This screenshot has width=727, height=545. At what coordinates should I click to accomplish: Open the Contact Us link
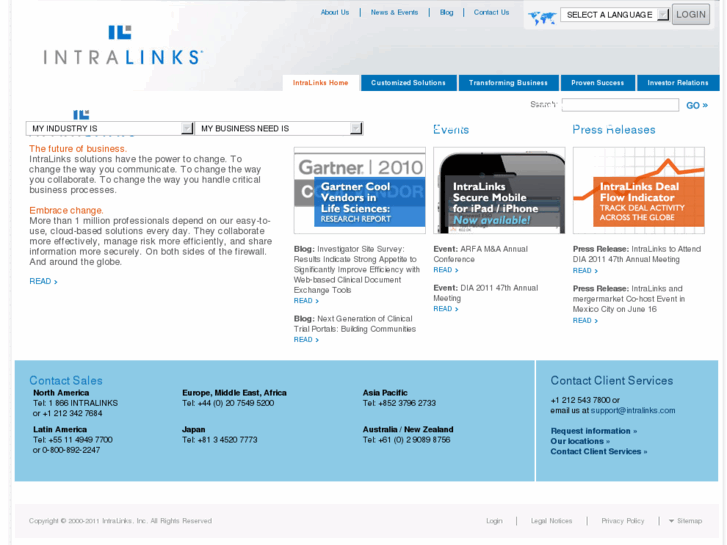pos(491,13)
